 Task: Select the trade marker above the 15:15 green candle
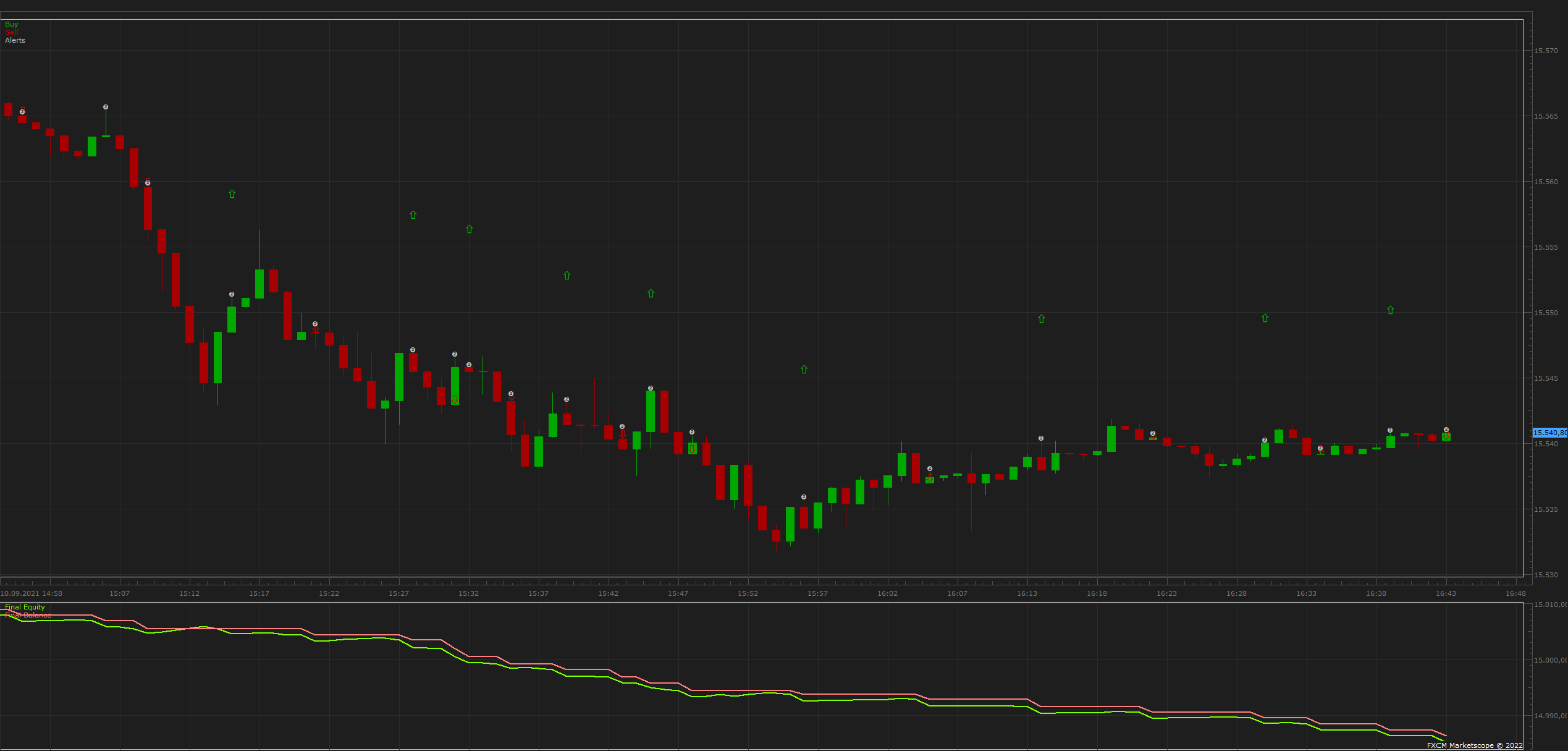coord(232,294)
